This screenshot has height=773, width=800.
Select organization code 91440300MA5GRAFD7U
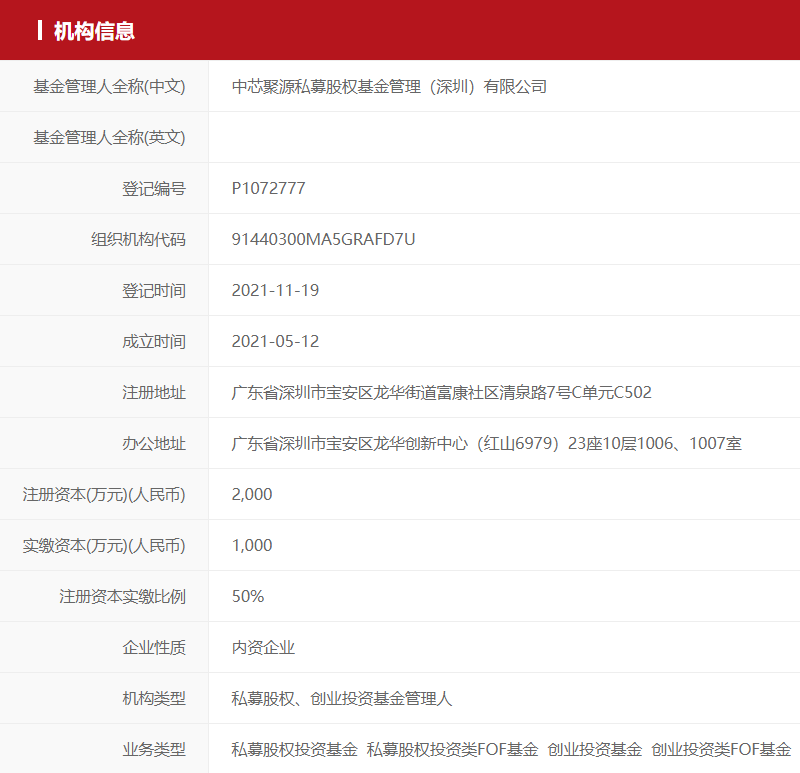[323, 239]
